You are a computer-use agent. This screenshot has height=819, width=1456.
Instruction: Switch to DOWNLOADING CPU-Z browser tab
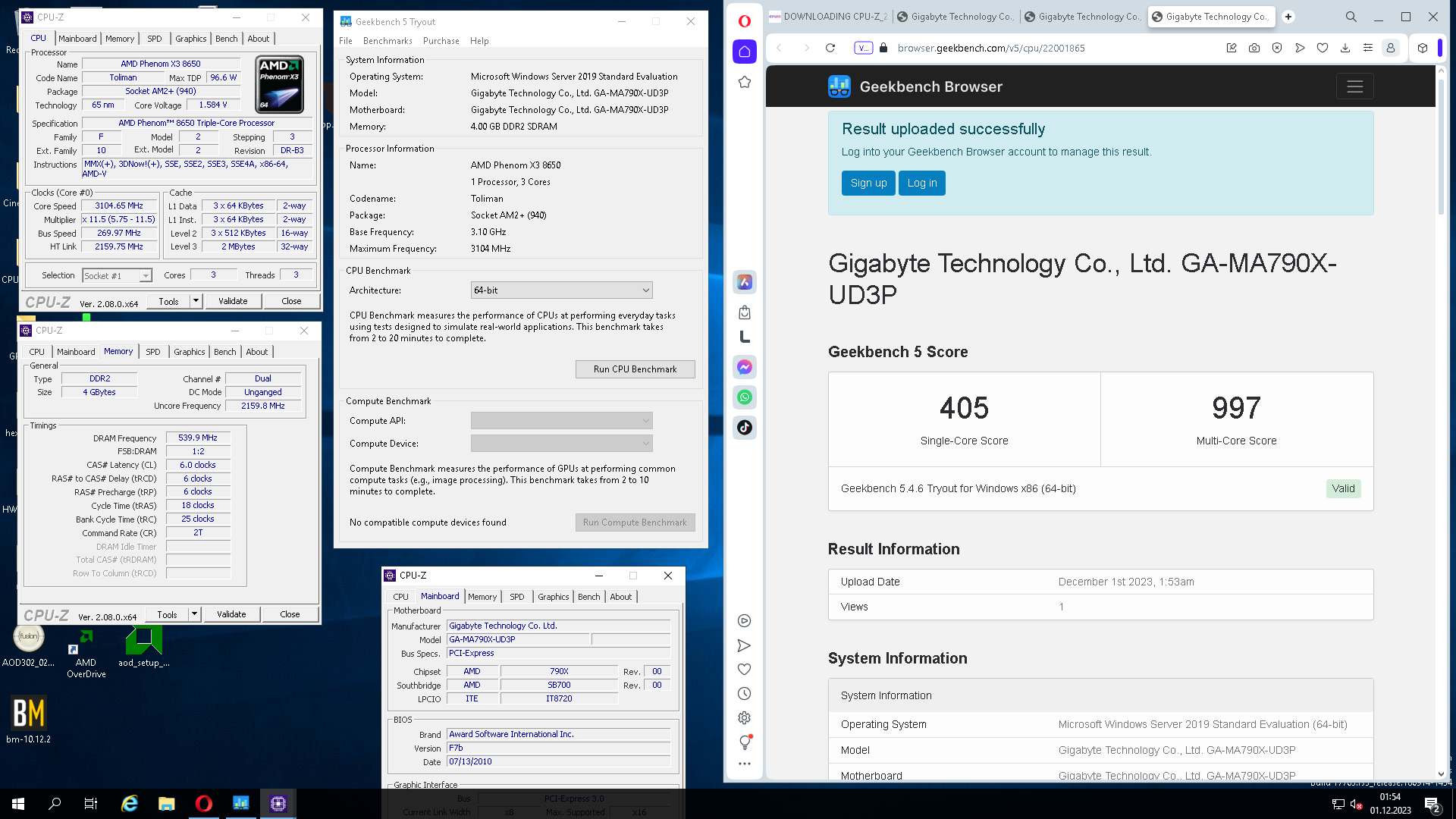point(828,17)
